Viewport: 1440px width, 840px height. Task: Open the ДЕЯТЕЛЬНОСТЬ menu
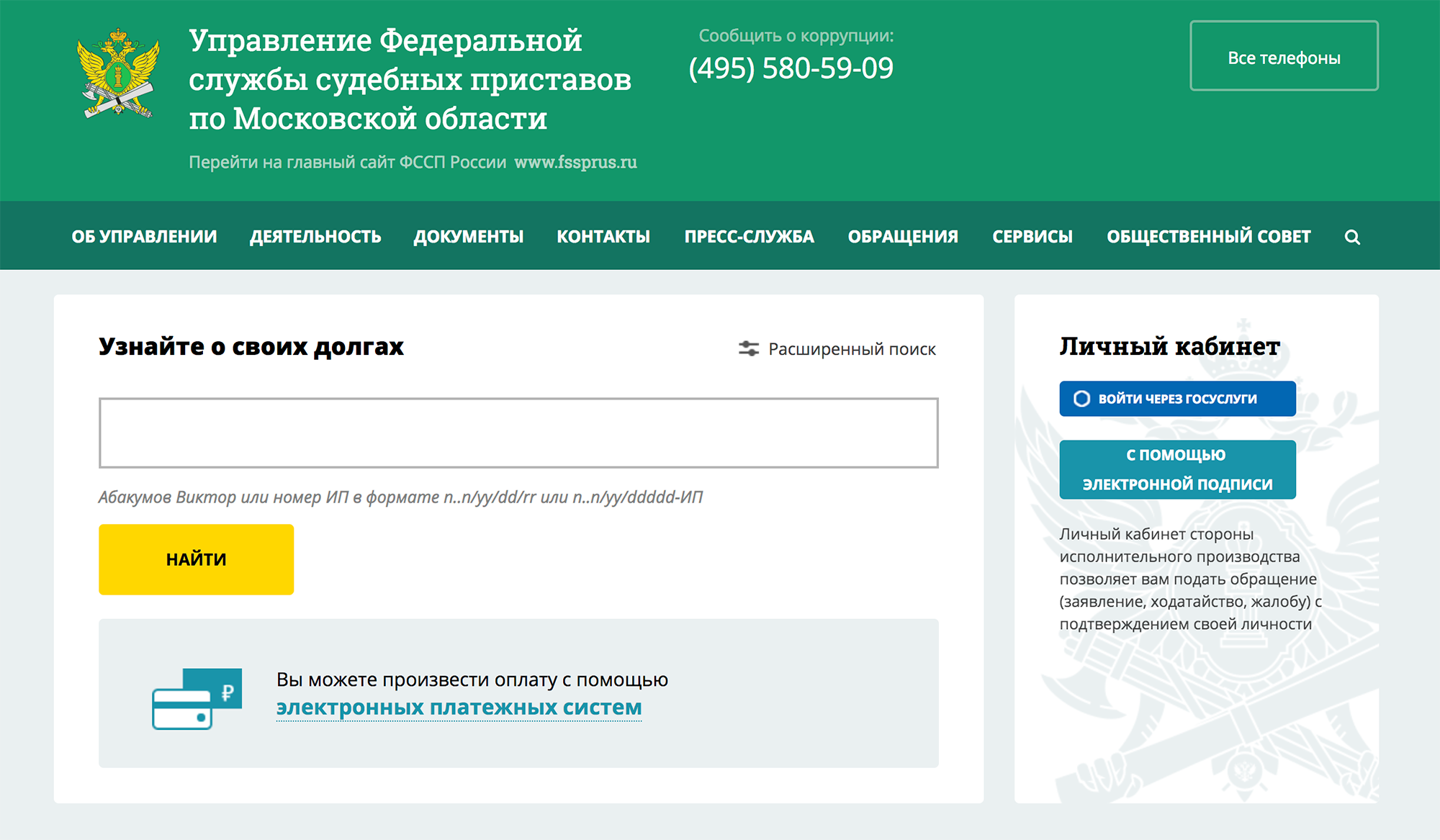coord(315,237)
